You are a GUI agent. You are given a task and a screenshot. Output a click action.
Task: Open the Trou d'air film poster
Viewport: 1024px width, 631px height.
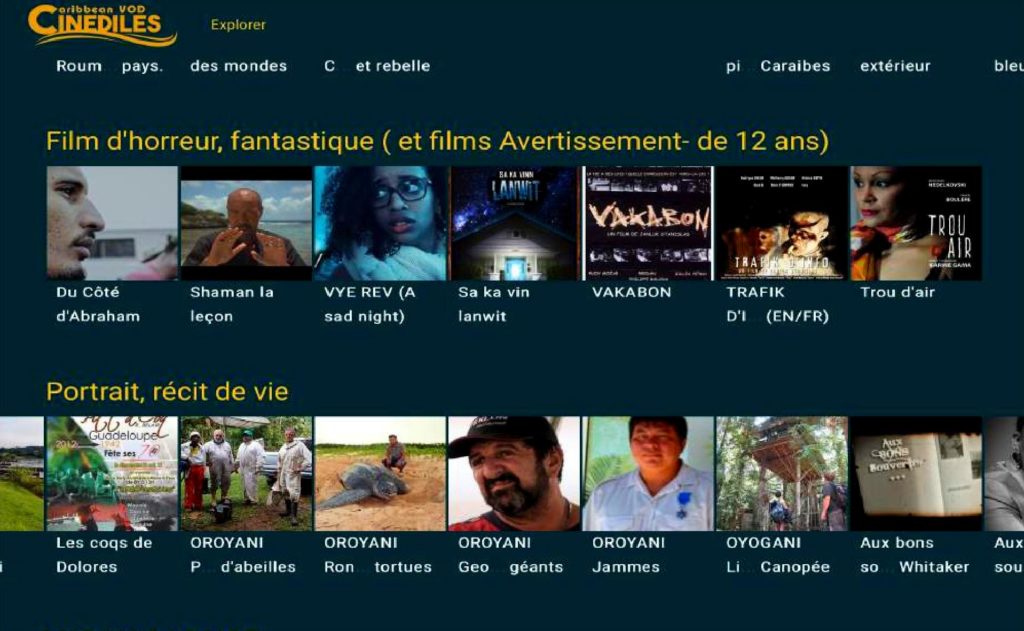[x=916, y=223]
